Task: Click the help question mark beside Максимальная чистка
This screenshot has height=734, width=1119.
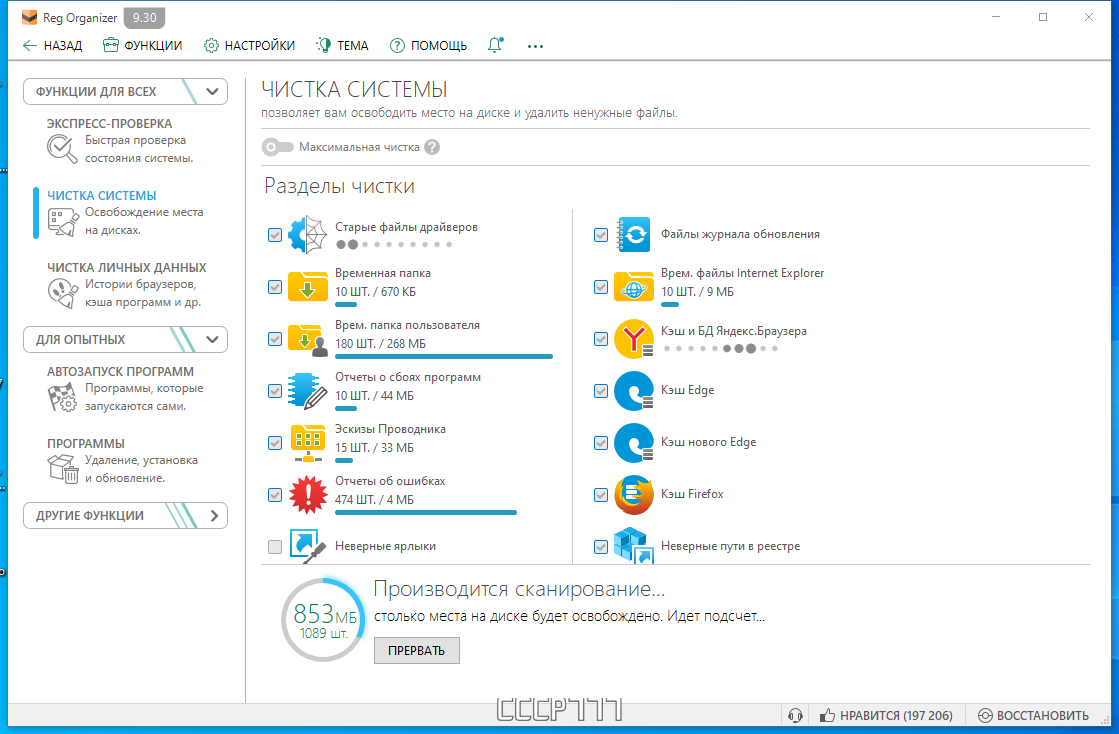Action: click(x=432, y=147)
